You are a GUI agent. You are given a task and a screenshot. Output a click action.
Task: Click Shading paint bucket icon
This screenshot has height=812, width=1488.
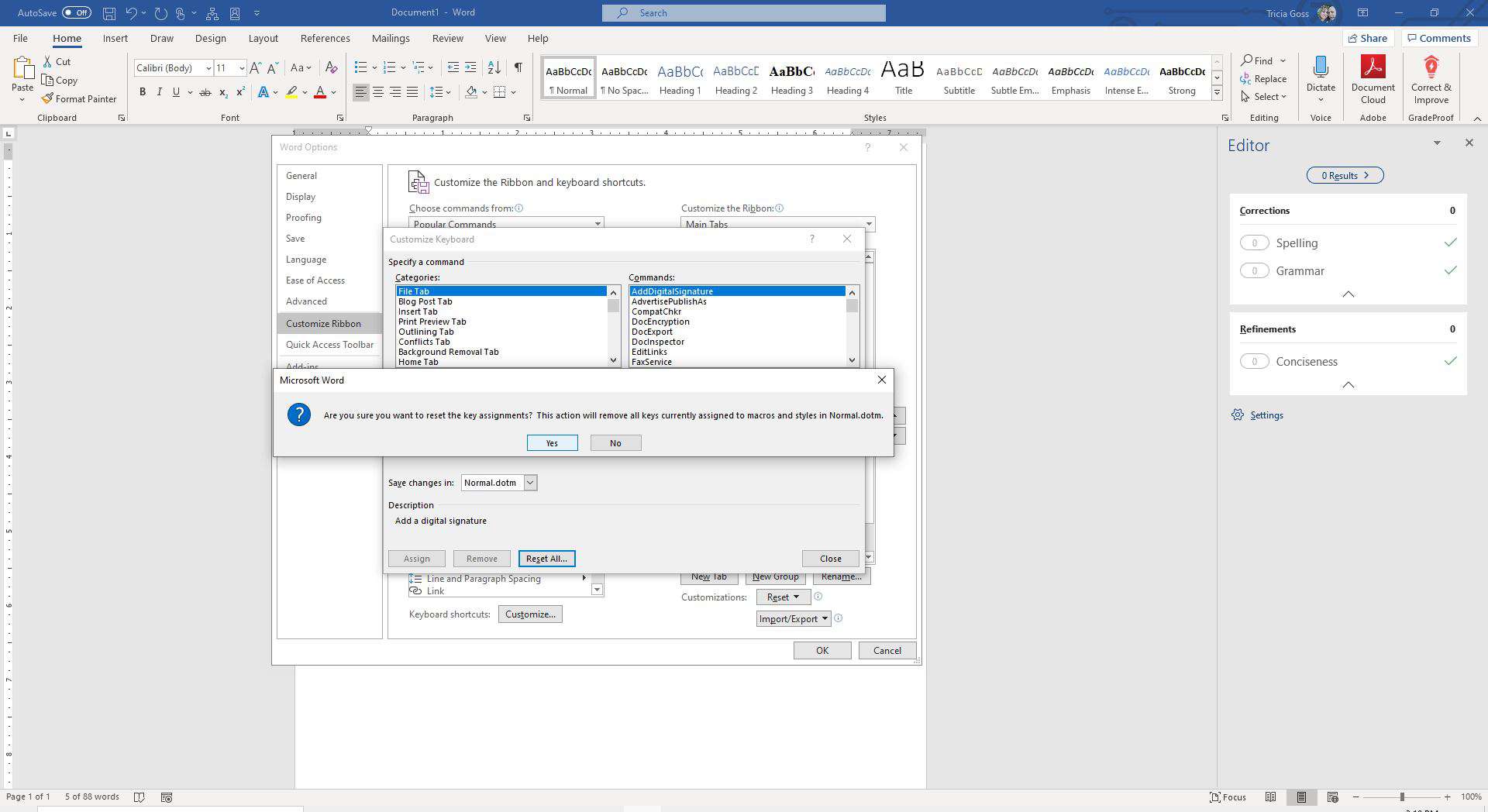point(471,92)
